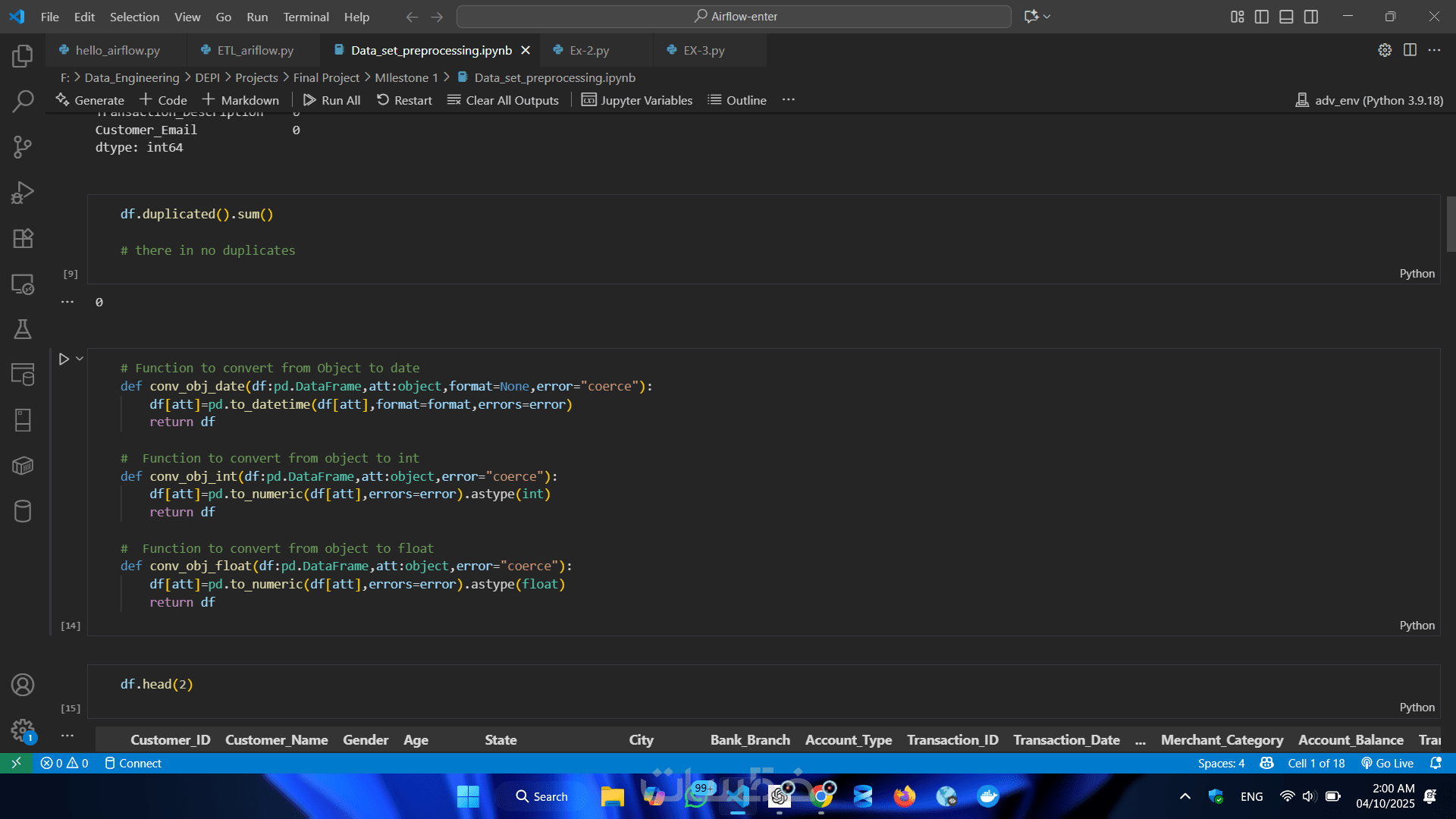Open the Source Control view
The width and height of the screenshot is (1456, 819).
[x=23, y=146]
